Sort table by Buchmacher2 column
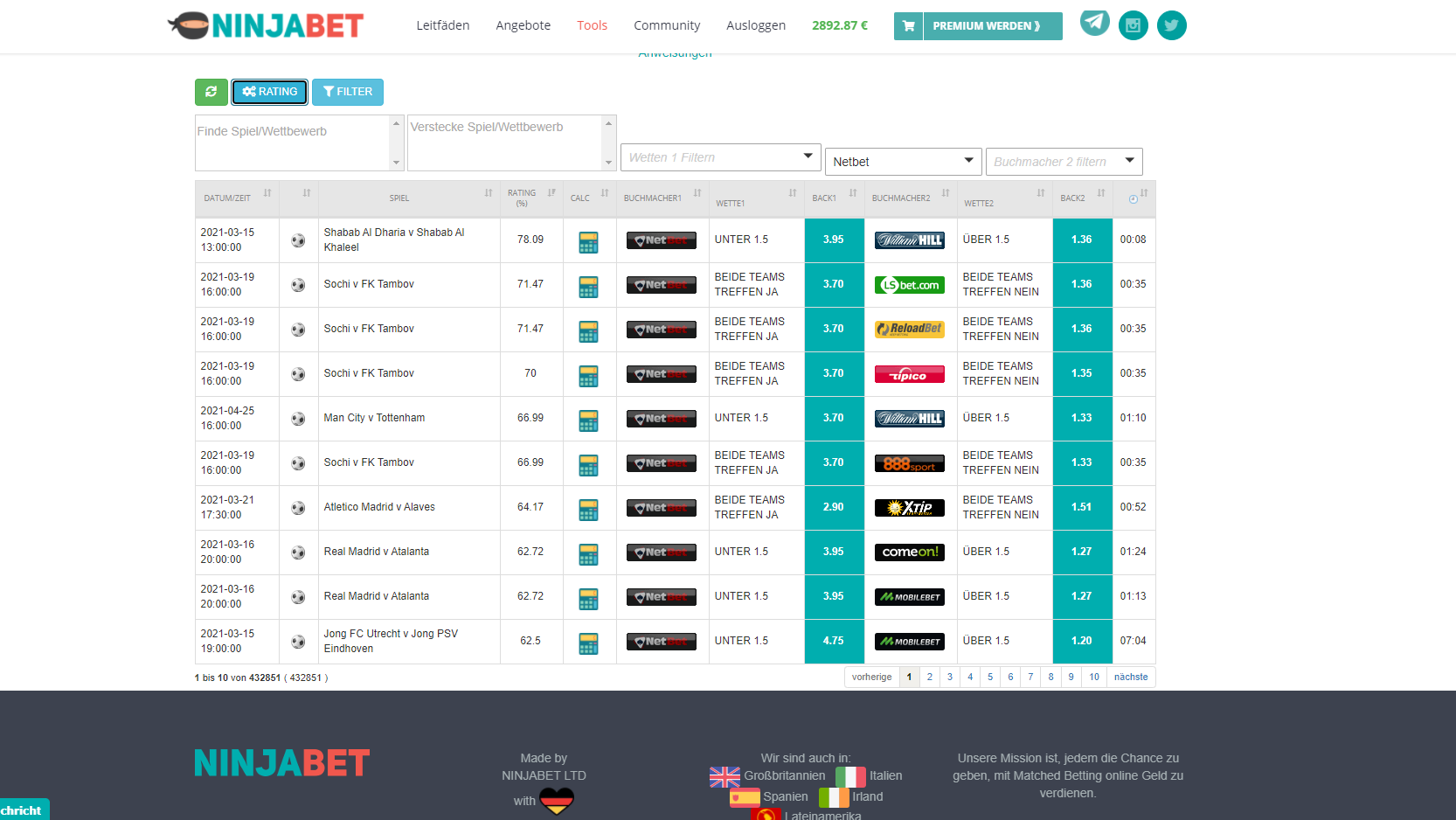This screenshot has width=1456, height=820. pos(911,198)
